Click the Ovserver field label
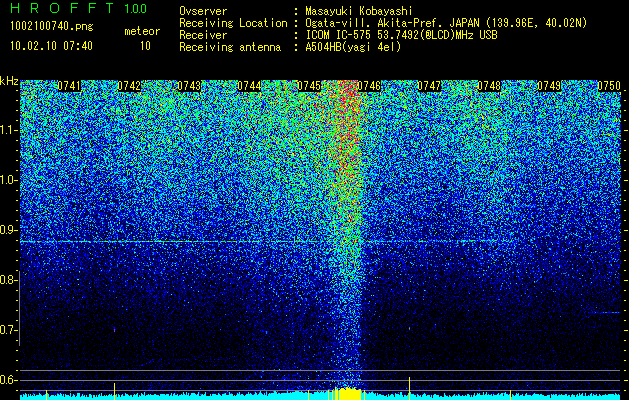 [x=203, y=11]
